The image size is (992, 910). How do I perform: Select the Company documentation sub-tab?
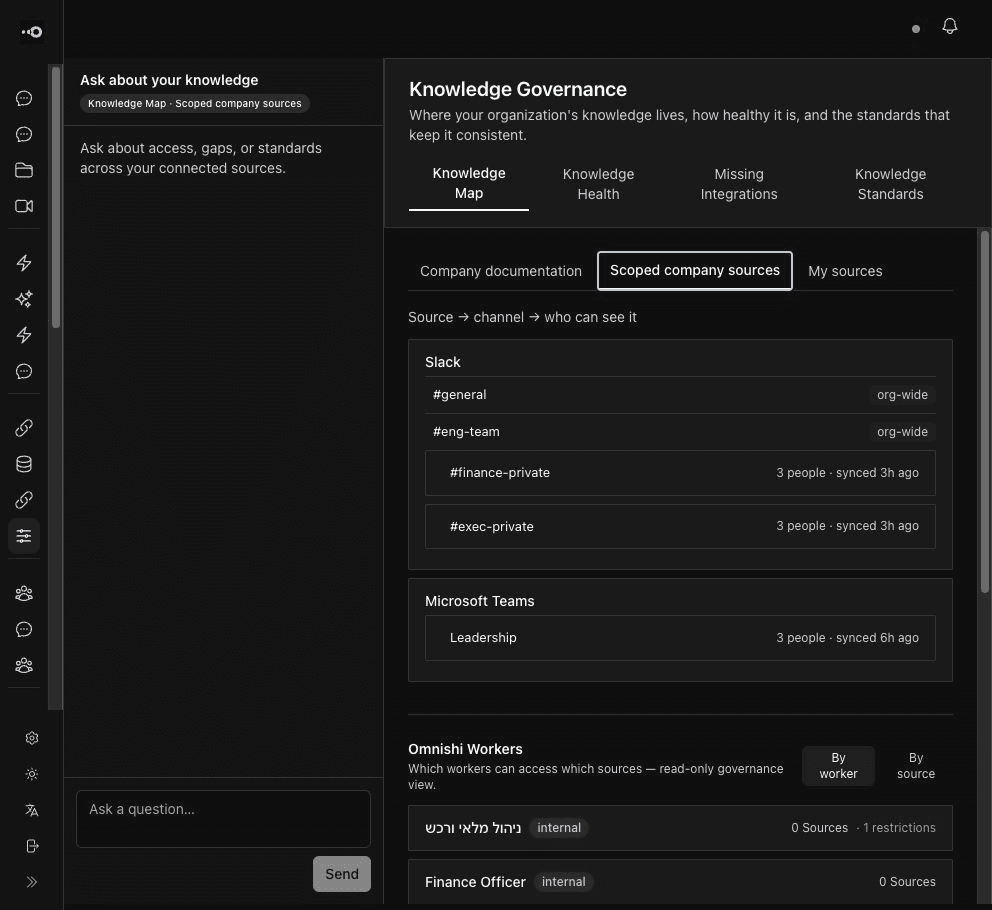tap(500, 271)
